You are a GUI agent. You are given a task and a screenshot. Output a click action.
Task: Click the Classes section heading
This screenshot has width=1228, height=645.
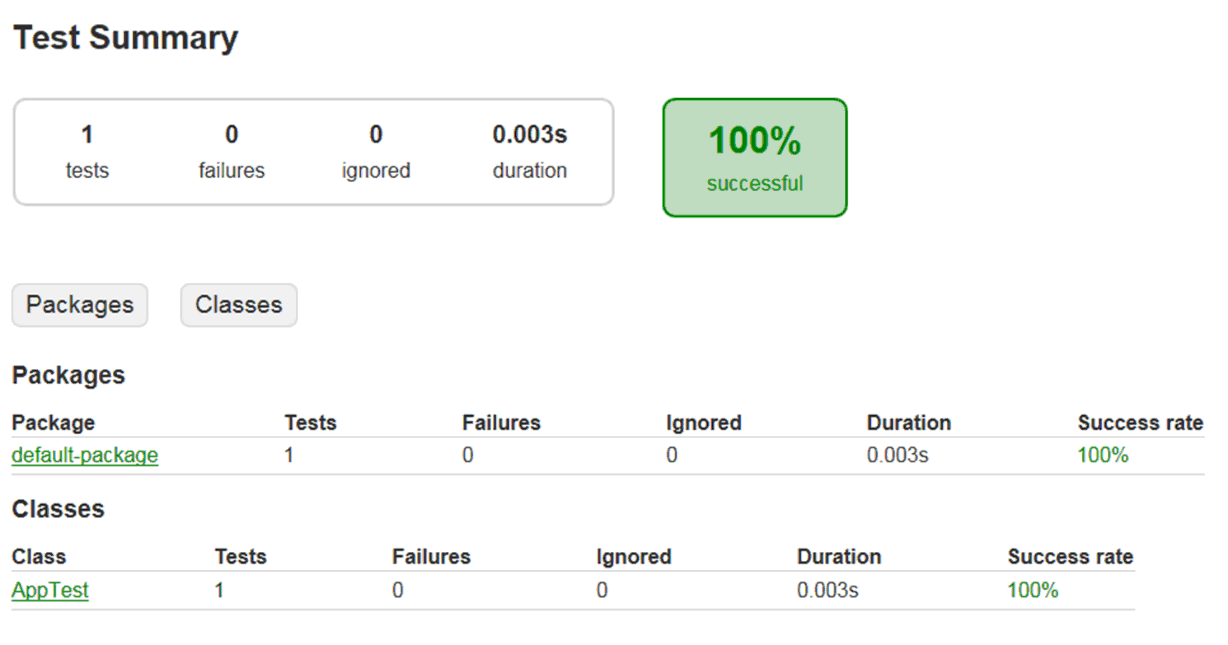(58, 509)
